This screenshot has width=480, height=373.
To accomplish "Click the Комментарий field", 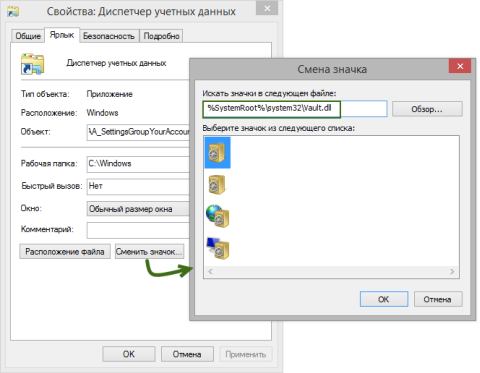I will click(x=138, y=230).
